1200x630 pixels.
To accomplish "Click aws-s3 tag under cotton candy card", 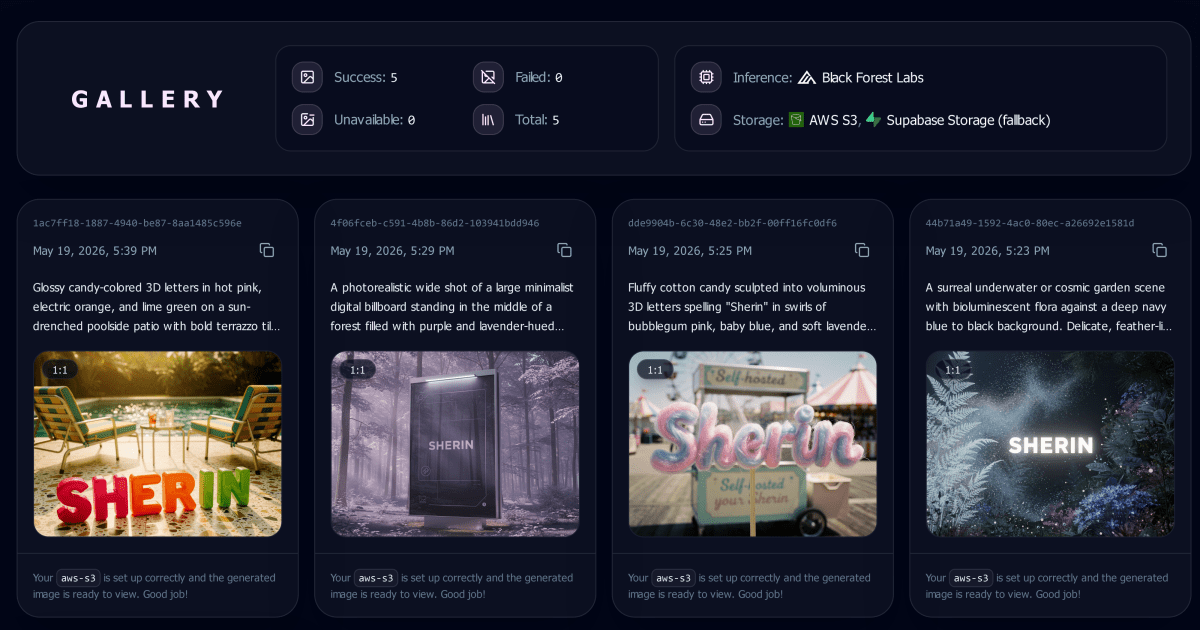I will click(x=674, y=578).
